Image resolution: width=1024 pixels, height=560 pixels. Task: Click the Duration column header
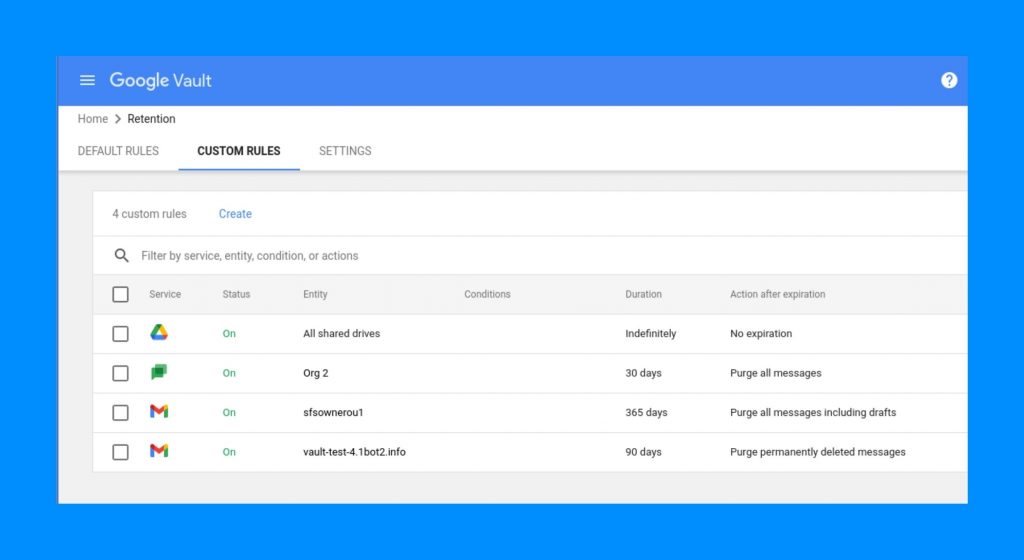[x=643, y=294]
